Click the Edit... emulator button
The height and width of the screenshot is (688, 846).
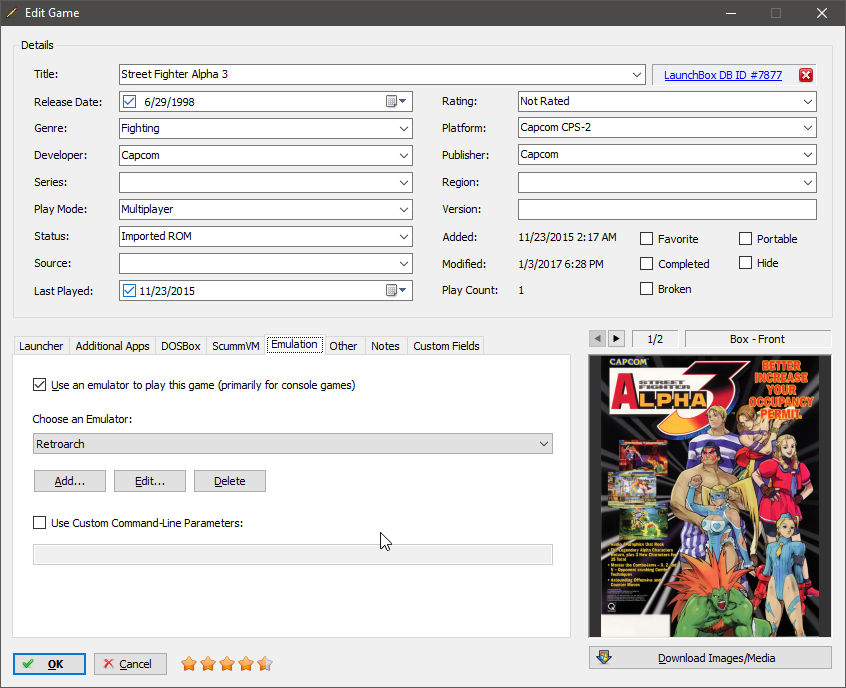tap(150, 481)
